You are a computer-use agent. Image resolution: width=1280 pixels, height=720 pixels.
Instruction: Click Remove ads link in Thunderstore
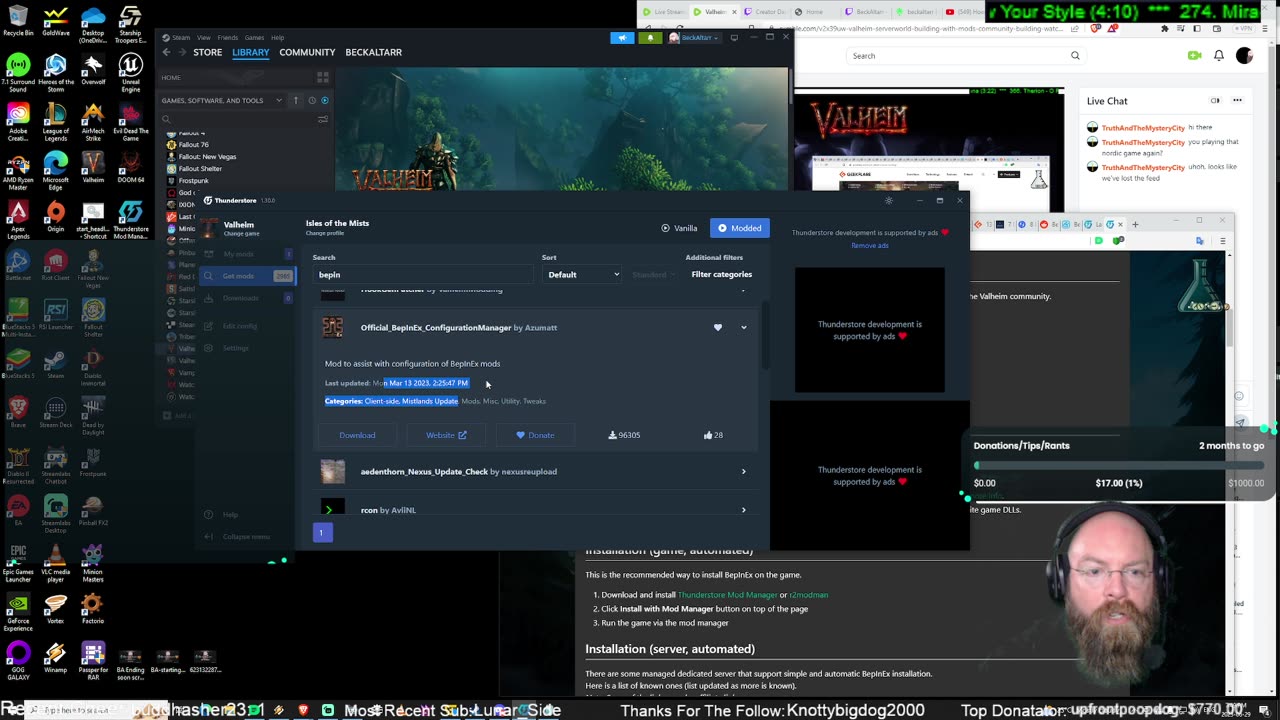click(869, 245)
